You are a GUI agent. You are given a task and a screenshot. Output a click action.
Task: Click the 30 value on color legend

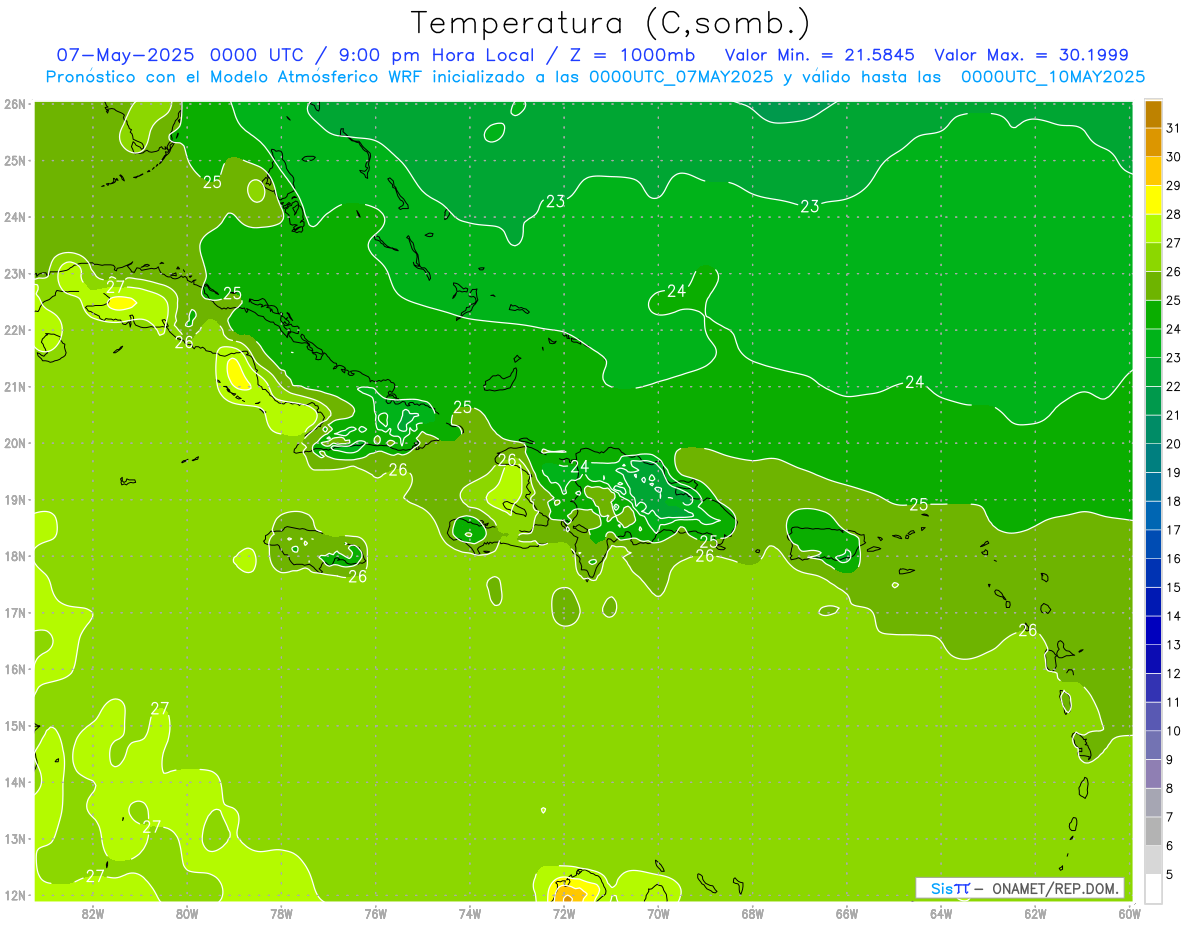1173,157
